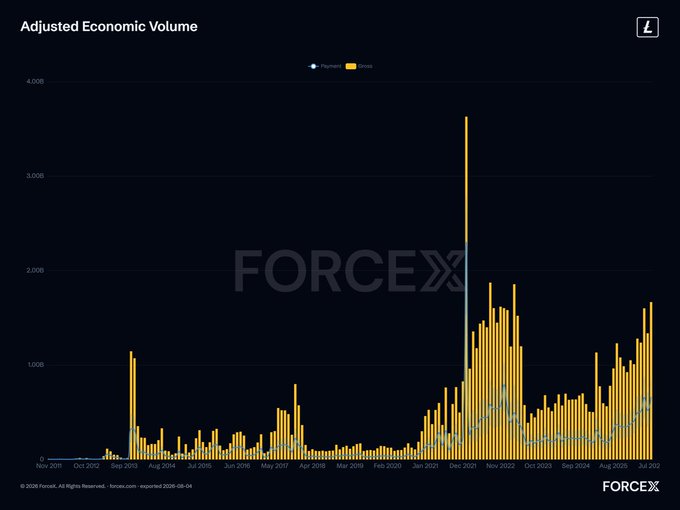Click the Sep 2013 x-axis label

pyautogui.click(x=124, y=466)
